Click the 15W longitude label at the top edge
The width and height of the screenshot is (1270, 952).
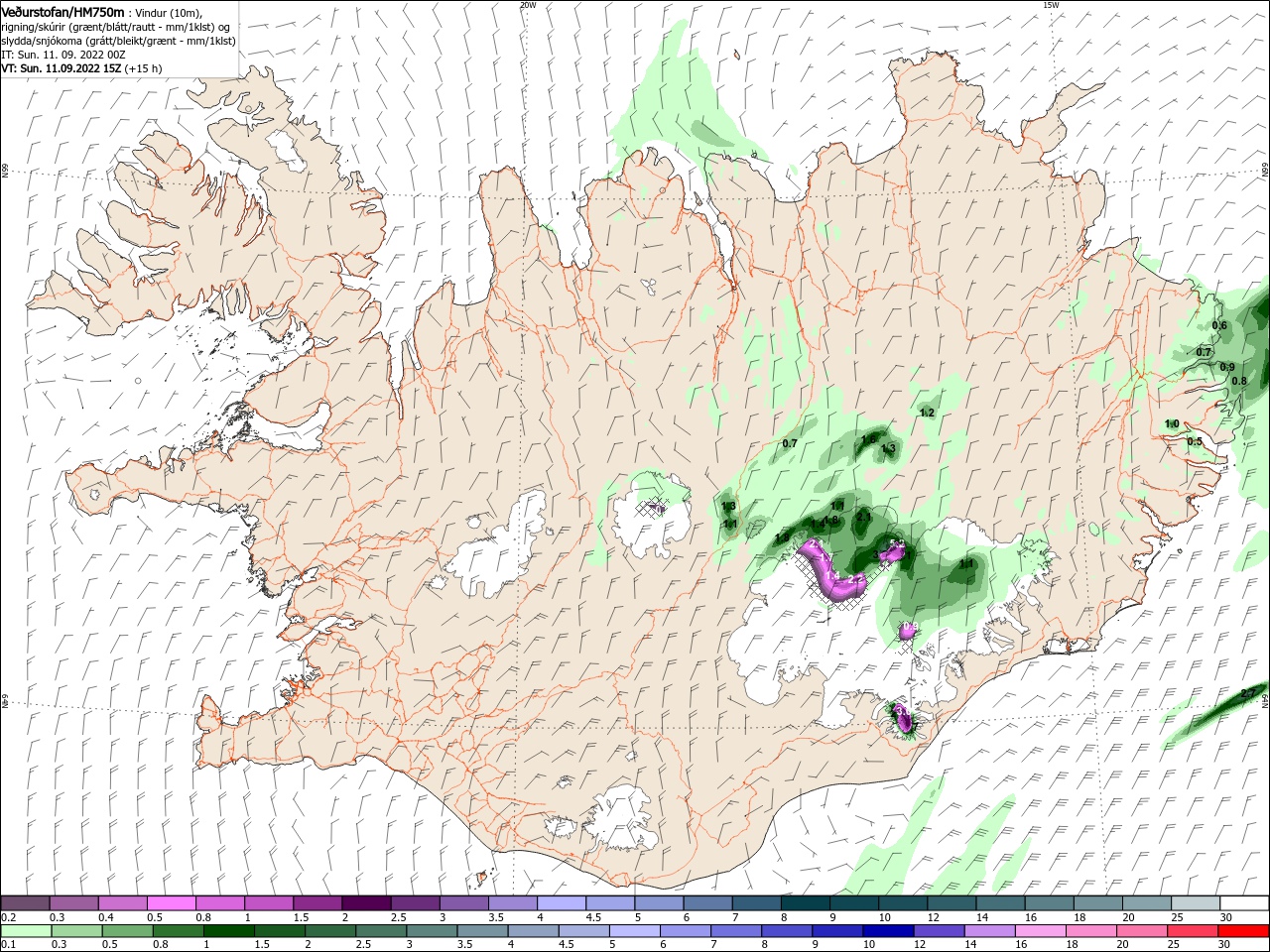pos(1051,5)
